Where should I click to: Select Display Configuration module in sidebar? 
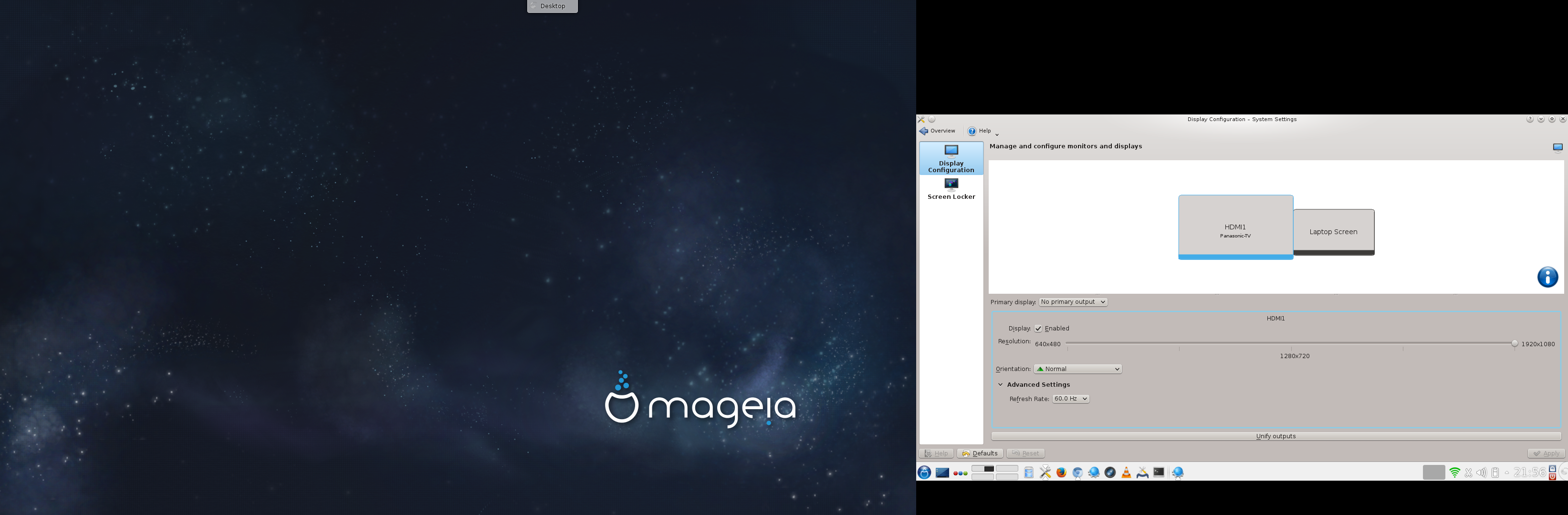click(x=951, y=159)
